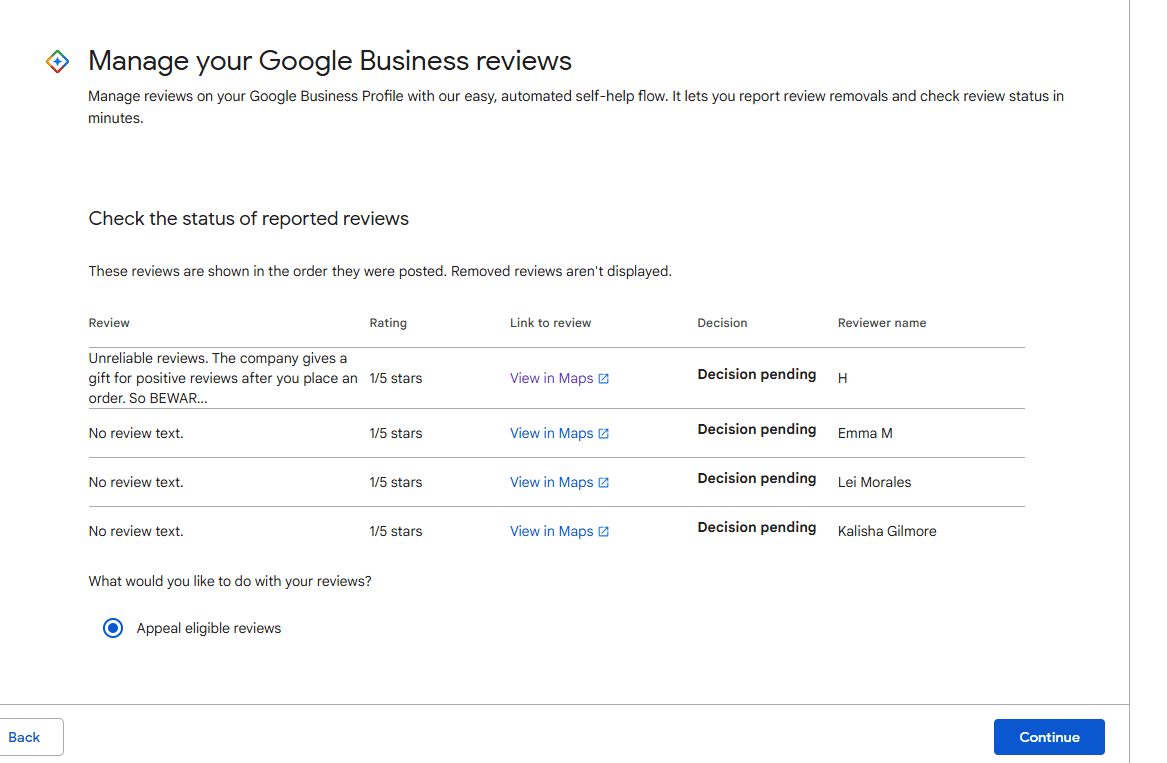Click 'No review text.' in Emma M row
Viewport: 1167px width, 763px height.
135,433
